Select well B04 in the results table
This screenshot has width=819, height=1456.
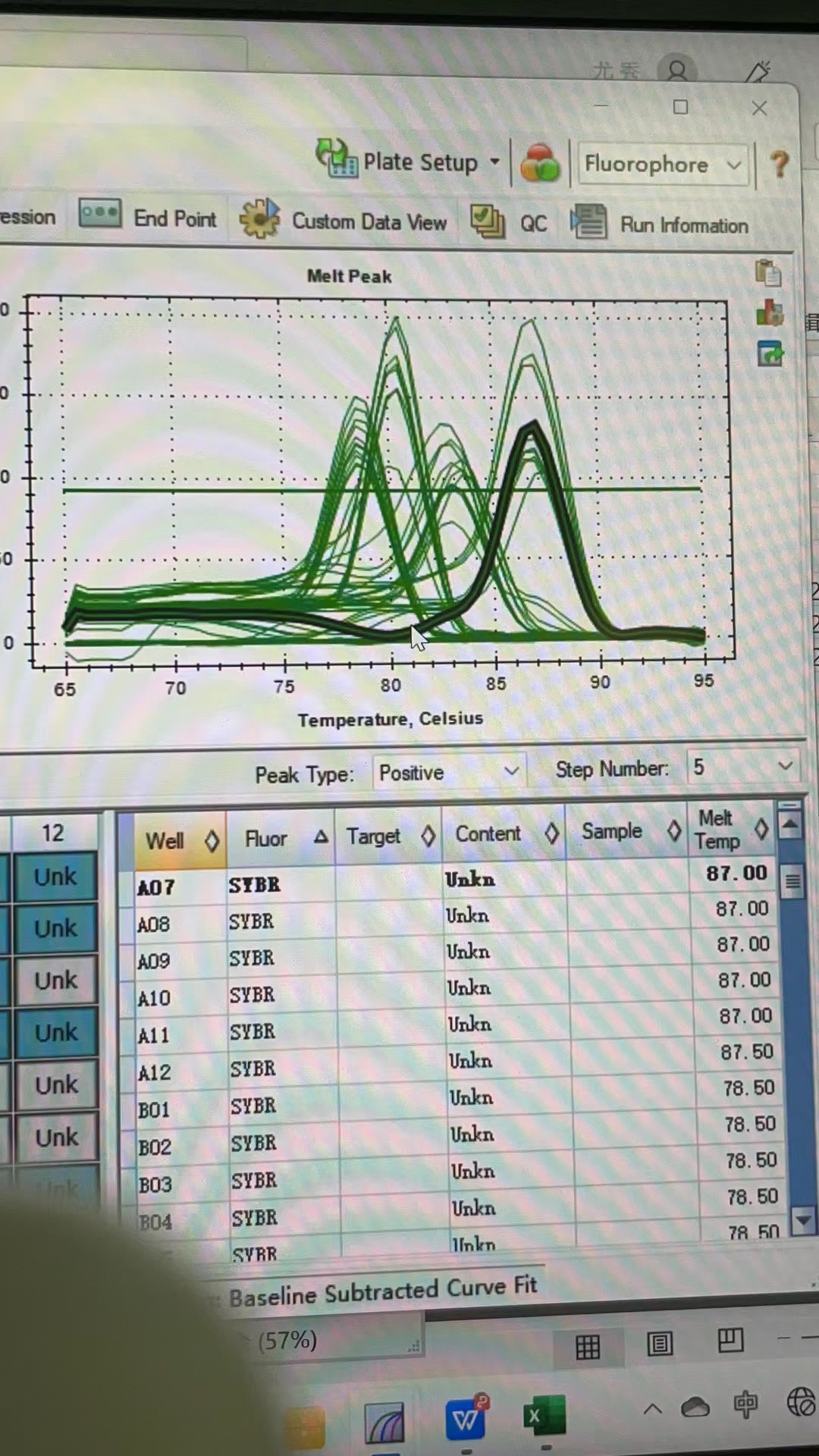(155, 1222)
